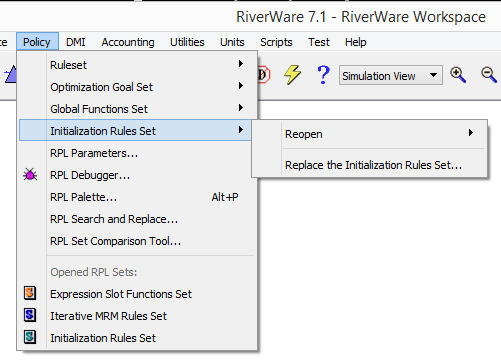
Task: Click the blue triangle toolbar icon
Action: tap(11, 74)
